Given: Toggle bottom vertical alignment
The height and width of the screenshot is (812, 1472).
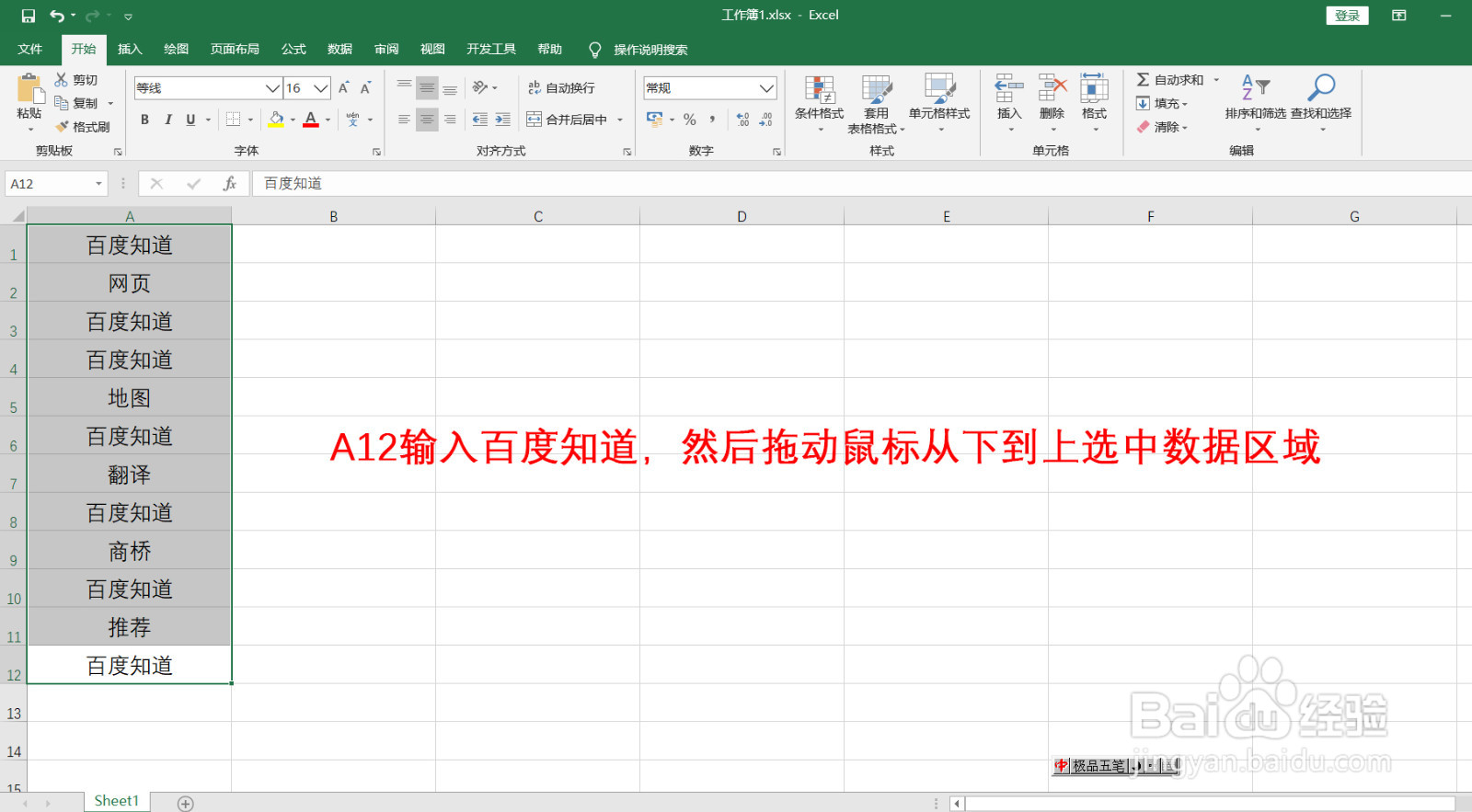Looking at the screenshot, I should [450, 88].
